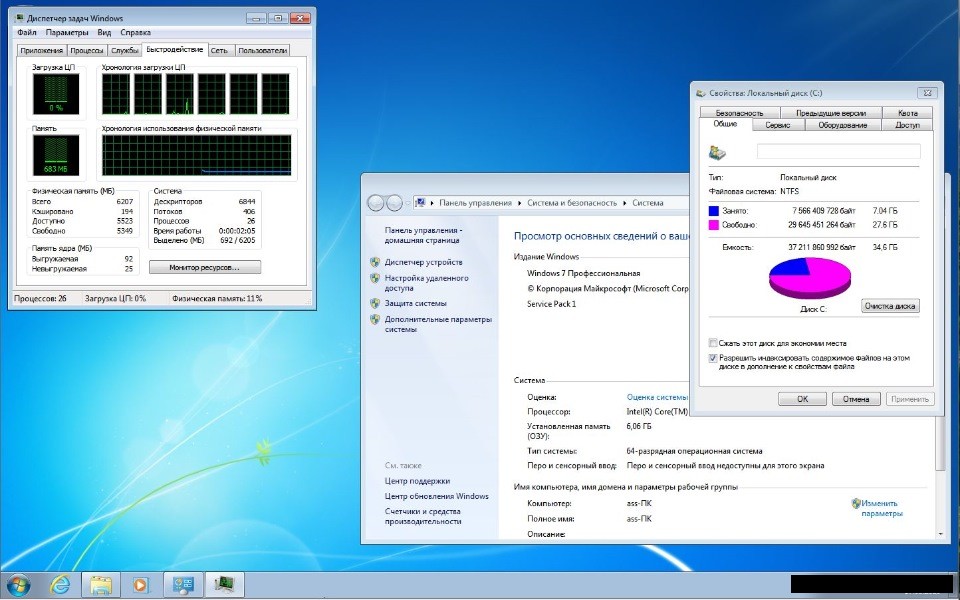
Task: Click the Control Panel icon in address bar
Action: pos(421,203)
